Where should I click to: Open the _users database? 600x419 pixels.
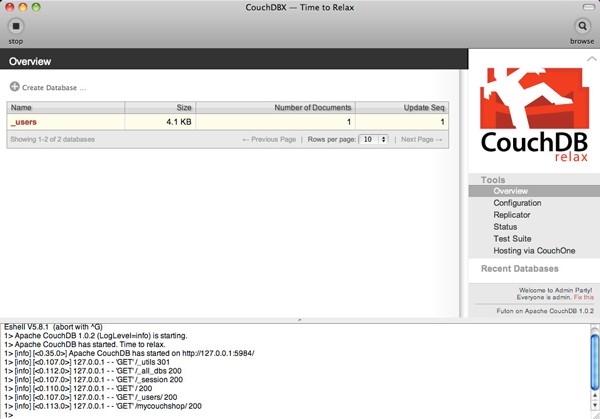point(24,122)
